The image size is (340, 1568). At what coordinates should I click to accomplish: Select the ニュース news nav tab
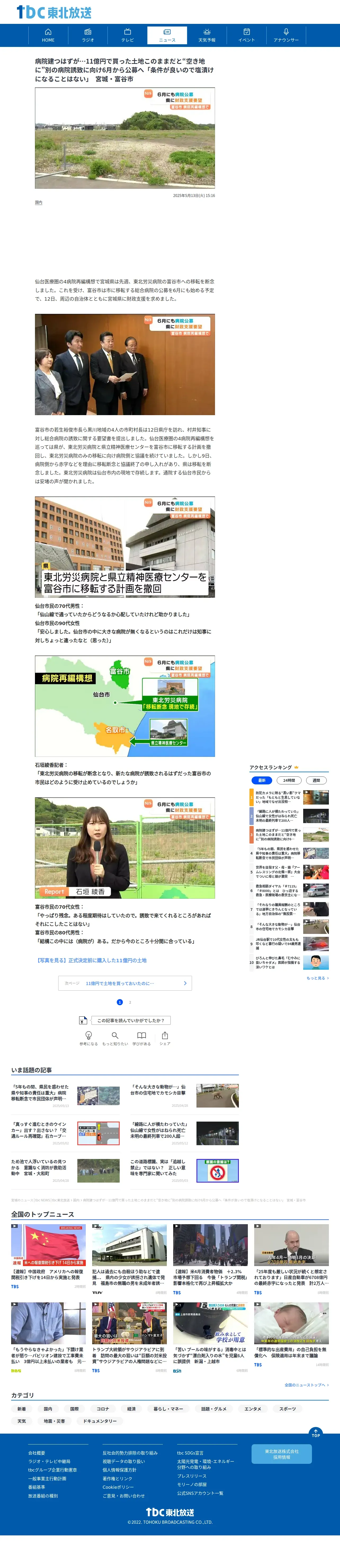(167, 35)
